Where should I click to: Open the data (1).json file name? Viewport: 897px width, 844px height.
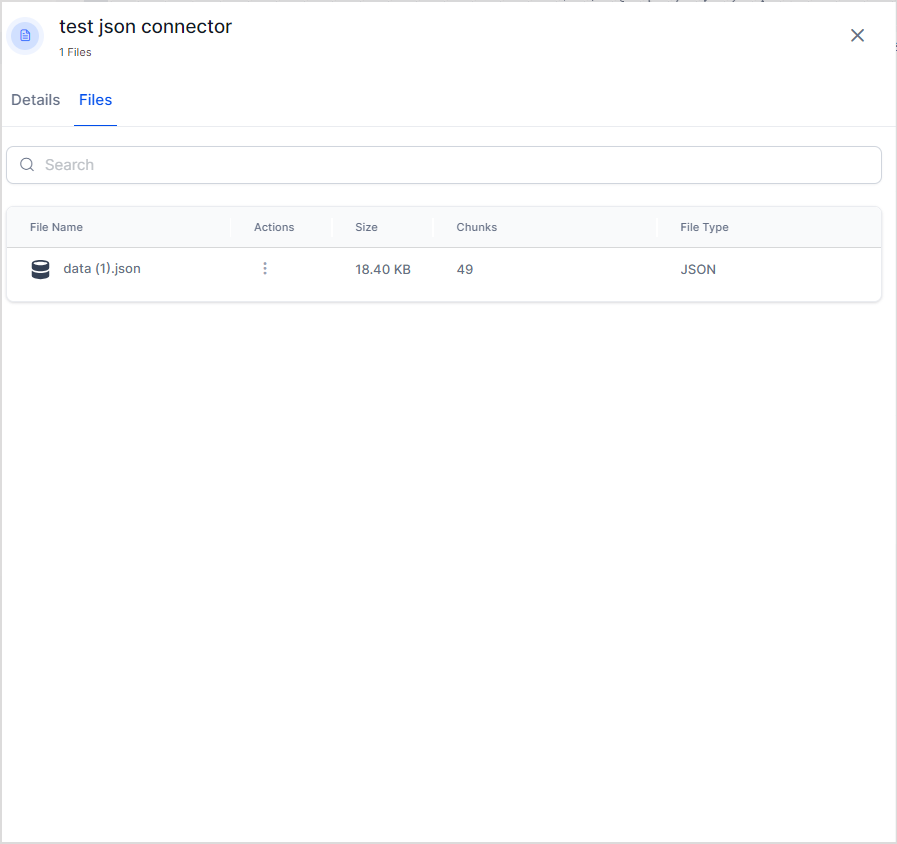pyautogui.click(x=102, y=268)
